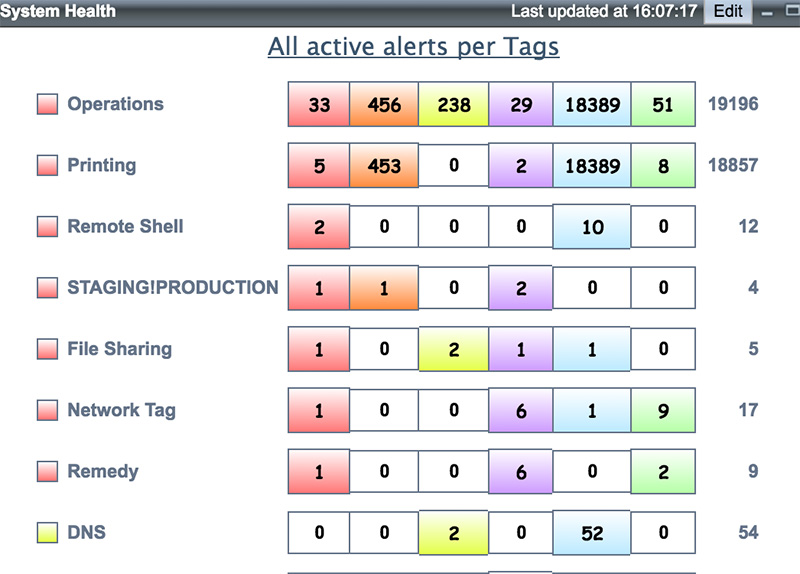Screen dimensions: 800x574
Task: Click the blue 18389 cell in Printing row
Action: pos(592,165)
